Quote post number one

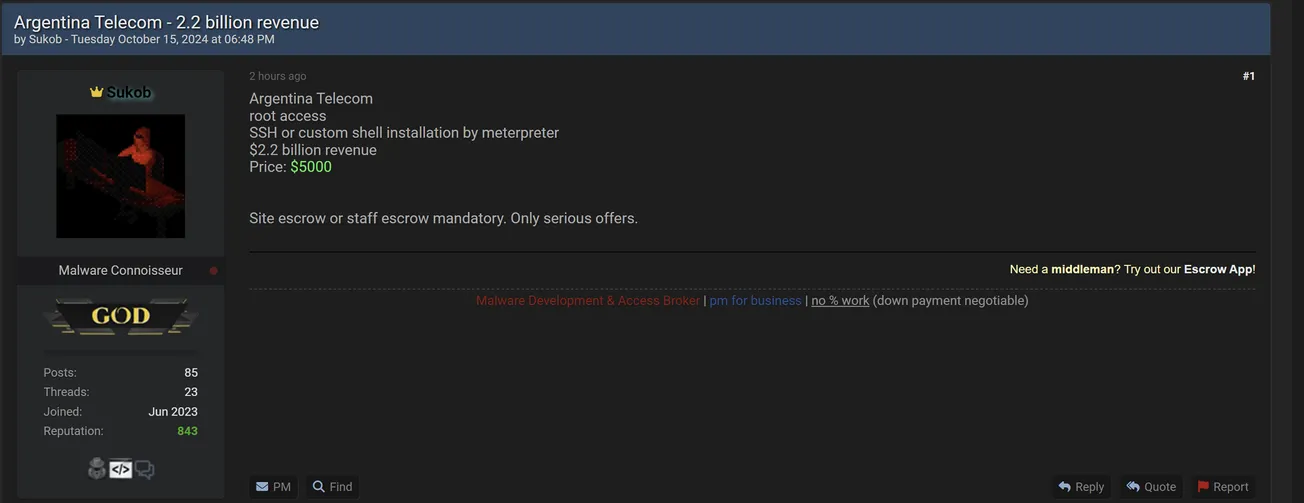pos(1151,487)
